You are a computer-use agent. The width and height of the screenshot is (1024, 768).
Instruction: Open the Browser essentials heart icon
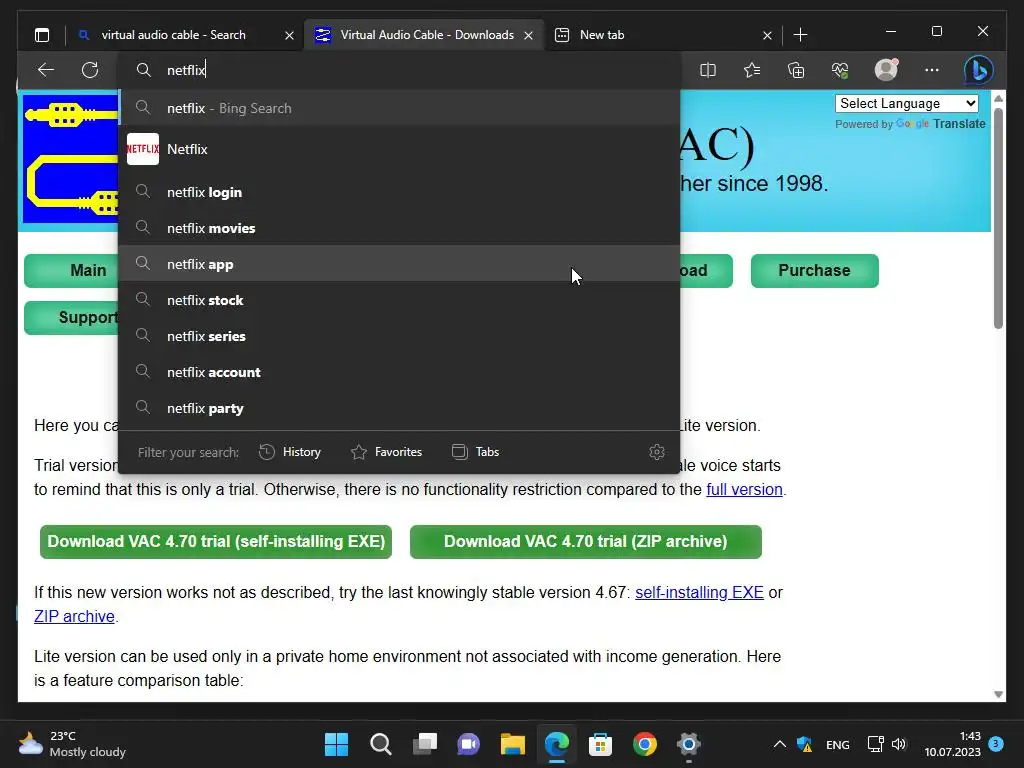(x=840, y=70)
